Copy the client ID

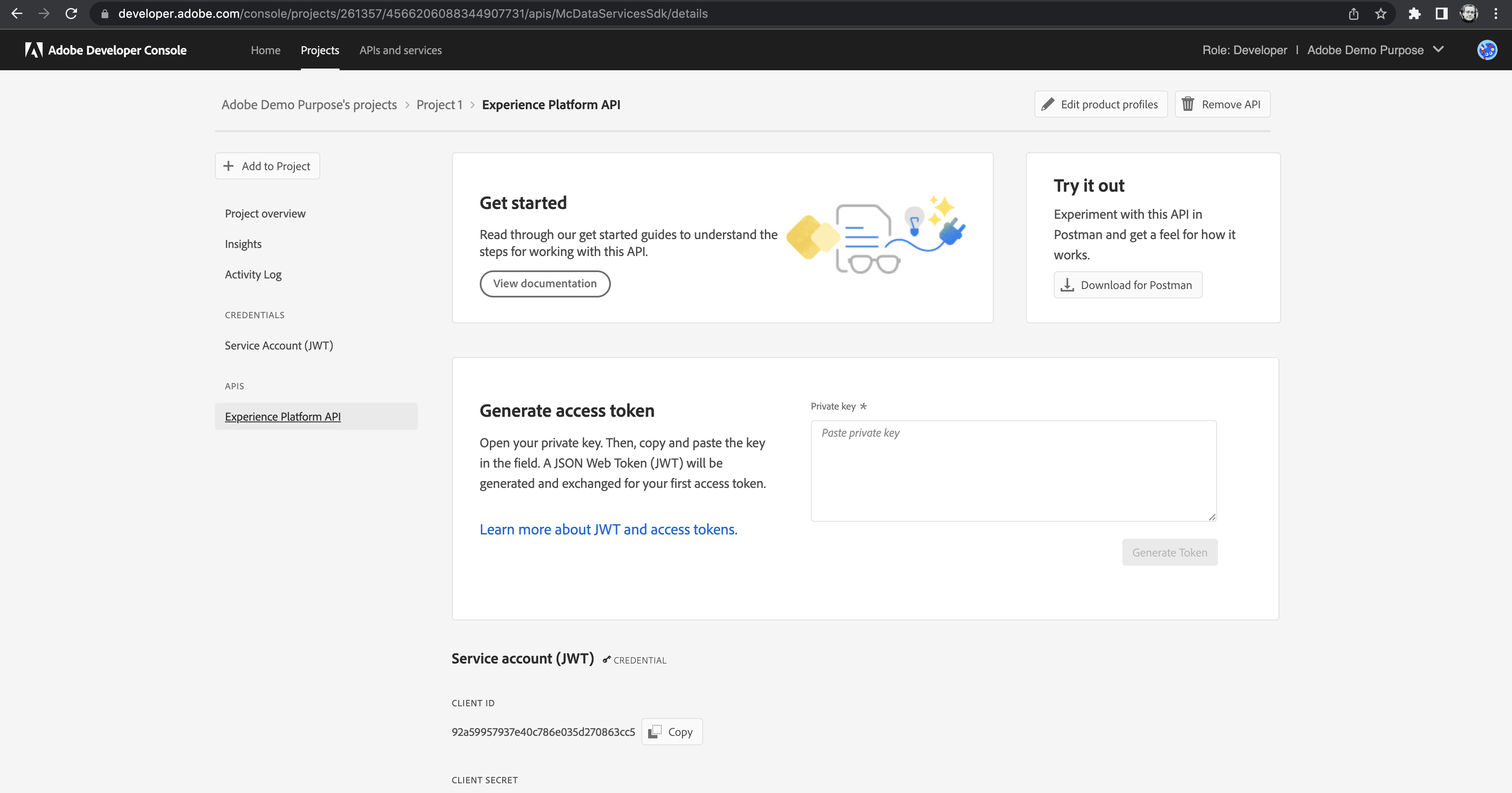(x=671, y=731)
